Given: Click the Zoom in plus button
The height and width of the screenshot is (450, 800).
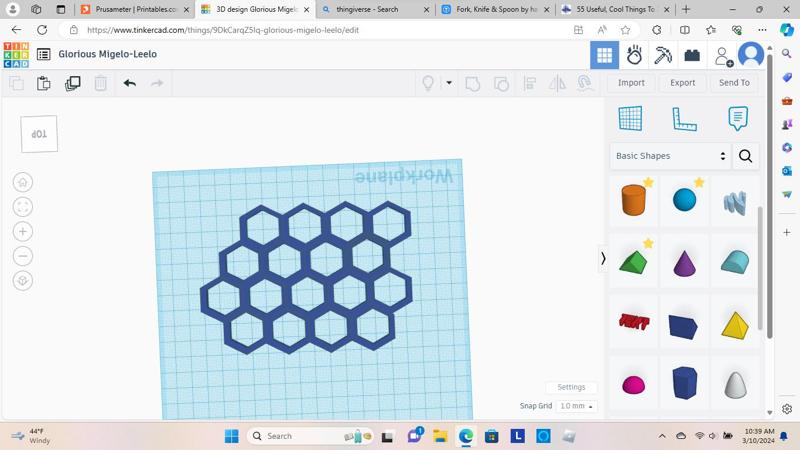Looking at the screenshot, I should (22, 232).
